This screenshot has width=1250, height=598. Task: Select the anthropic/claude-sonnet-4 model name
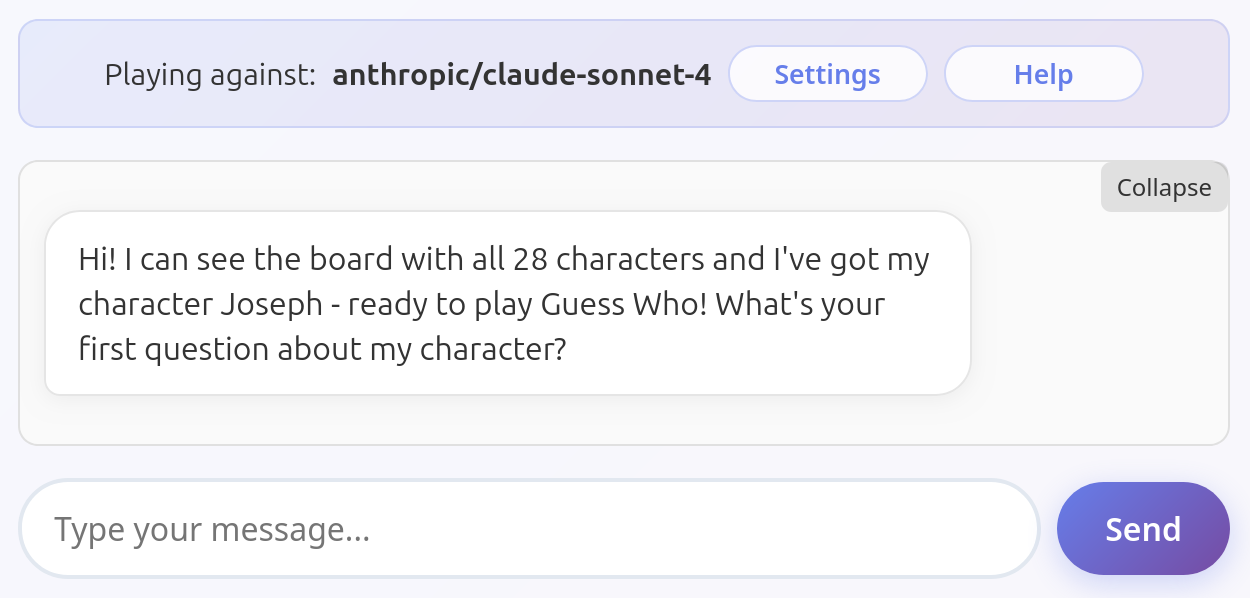pos(521,74)
